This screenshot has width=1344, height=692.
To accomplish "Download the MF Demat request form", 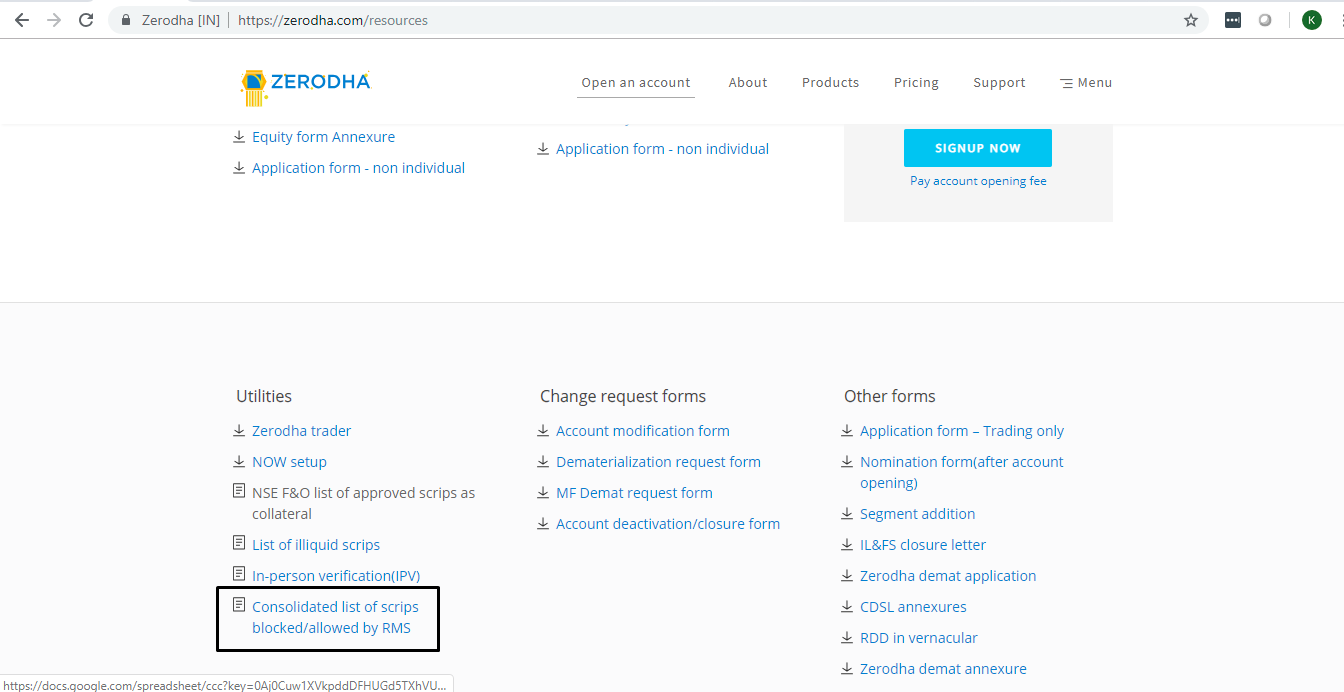I will click(x=634, y=493).
